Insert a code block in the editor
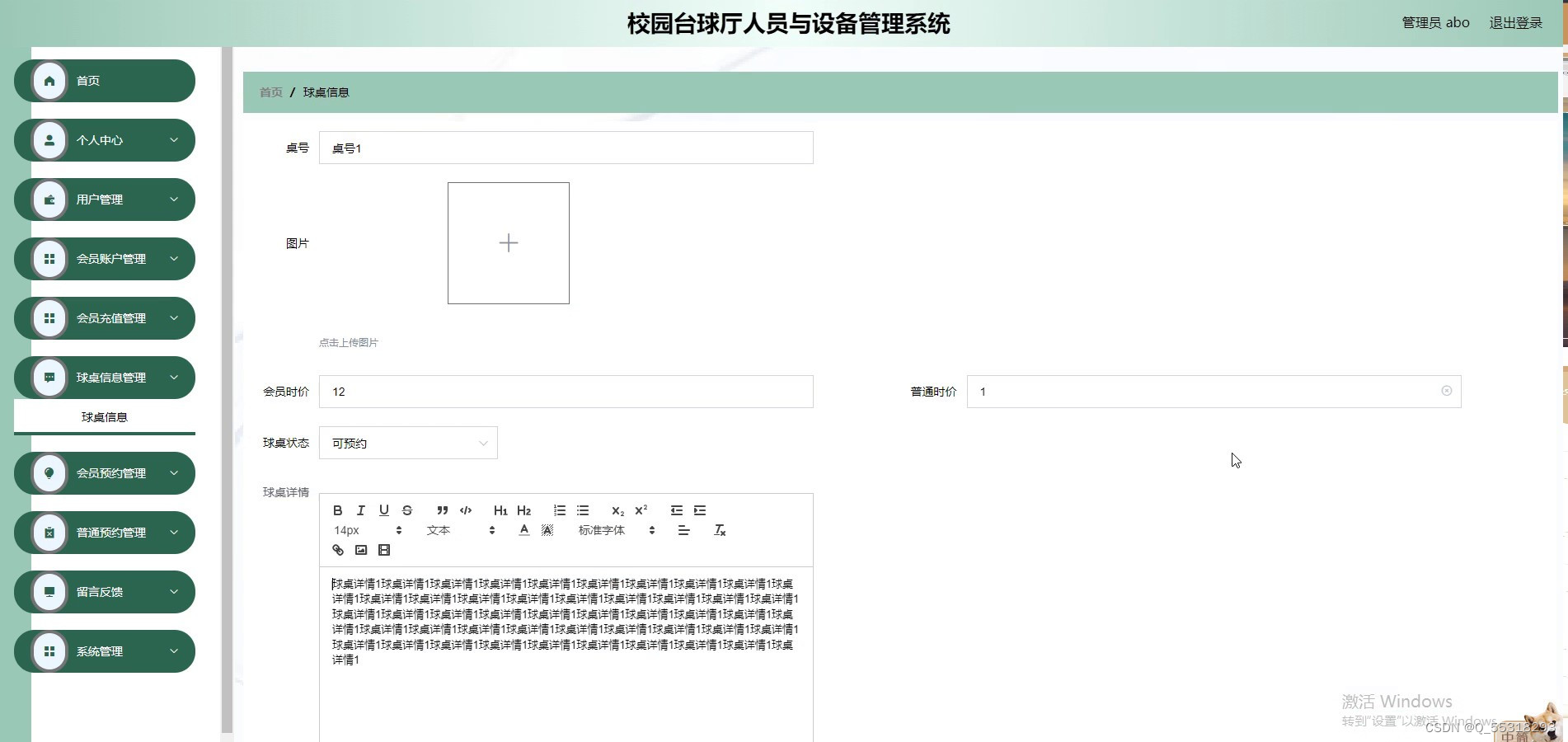 pos(465,510)
